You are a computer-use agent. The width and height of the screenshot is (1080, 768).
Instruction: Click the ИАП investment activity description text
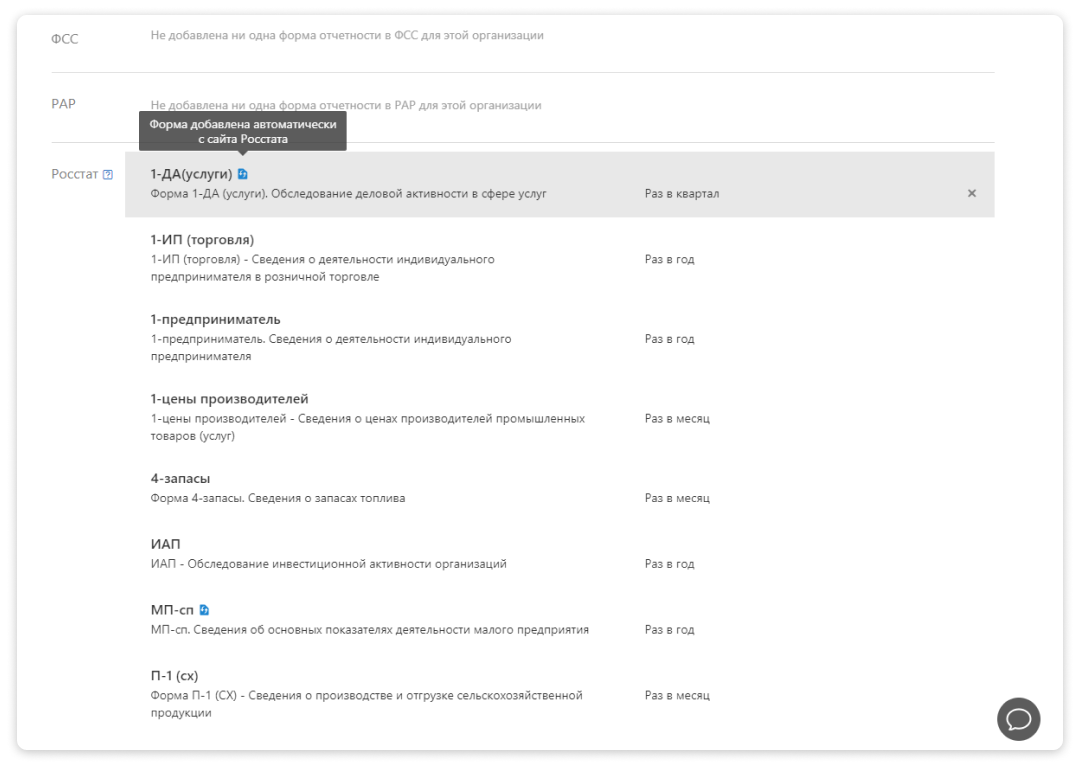coord(329,564)
